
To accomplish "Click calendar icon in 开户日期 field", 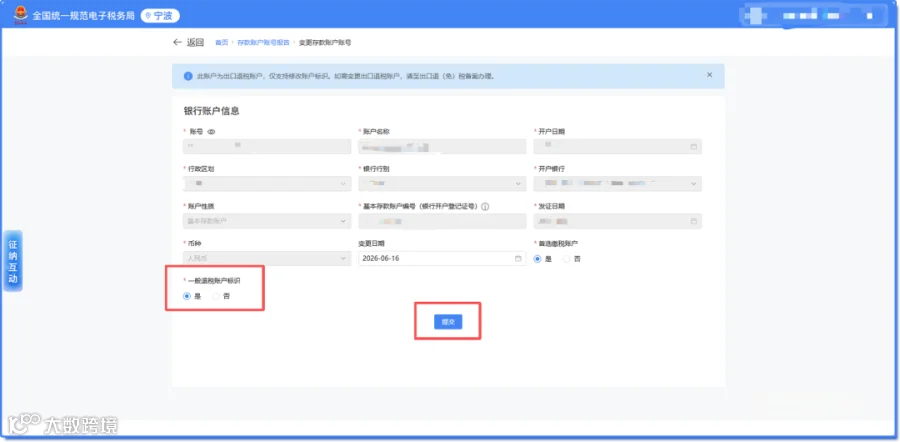I will [x=693, y=147].
